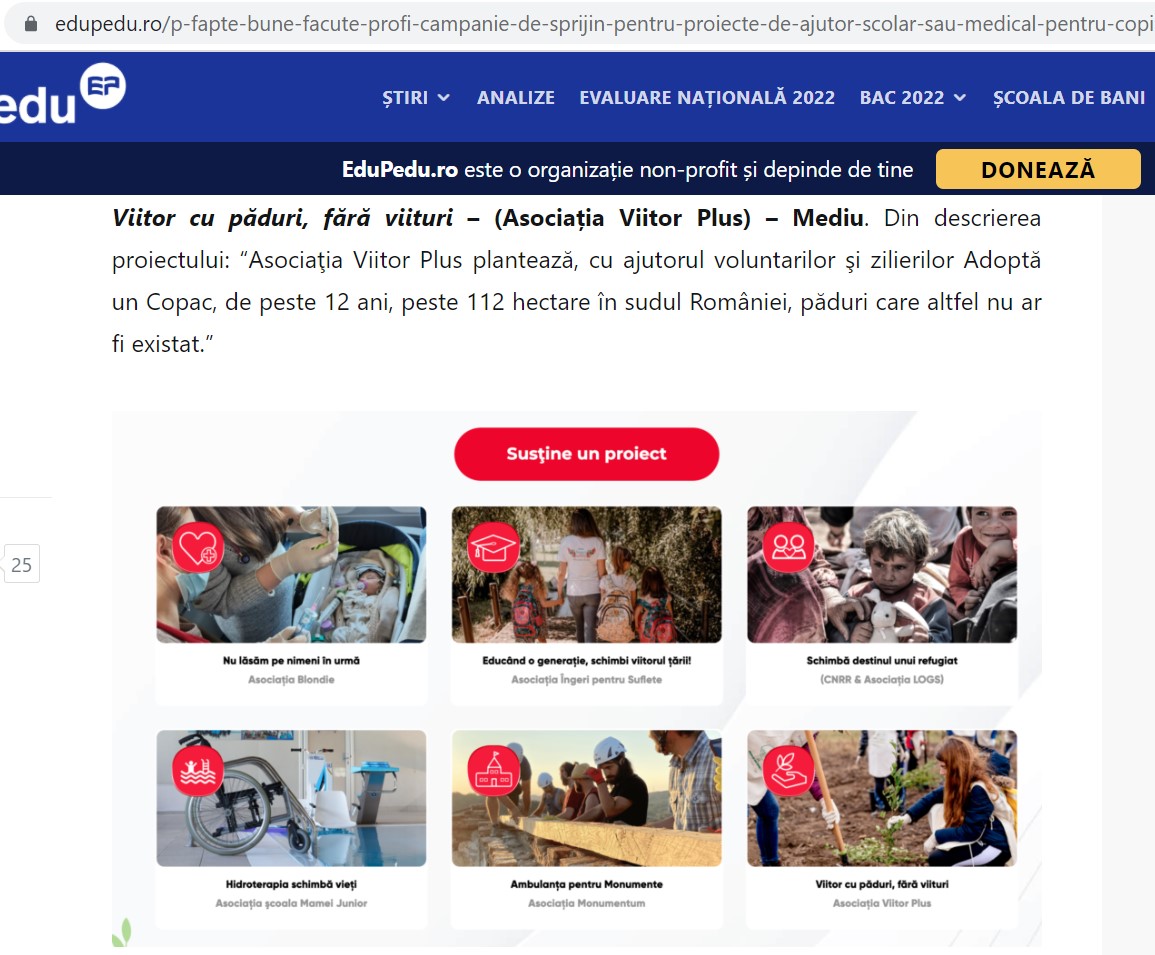This screenshot has height=955, width=1155.
Task: Click the Susține un proiect button
Action: click(586, 454)
